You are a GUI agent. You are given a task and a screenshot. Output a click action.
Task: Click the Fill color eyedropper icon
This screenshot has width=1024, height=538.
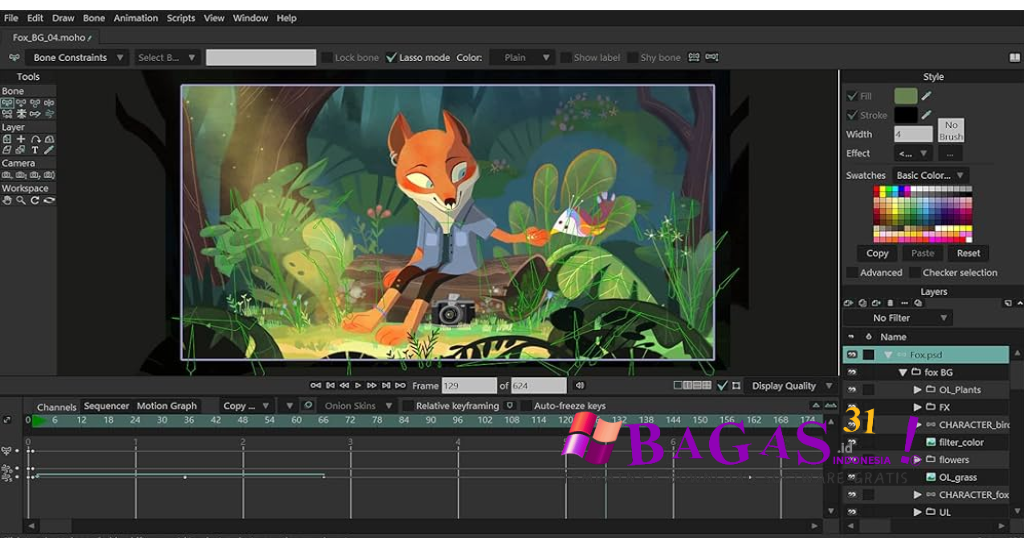click(927, 96)
